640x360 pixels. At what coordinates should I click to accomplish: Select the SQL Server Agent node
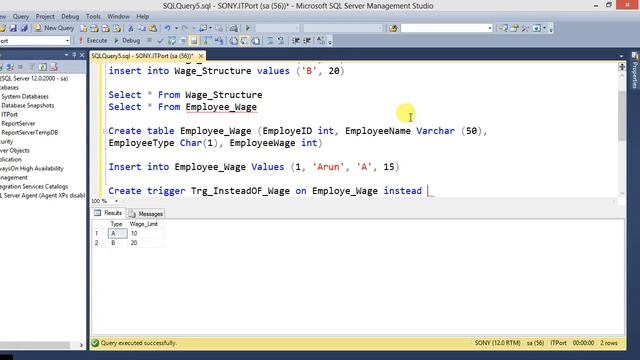coord(42,195)
